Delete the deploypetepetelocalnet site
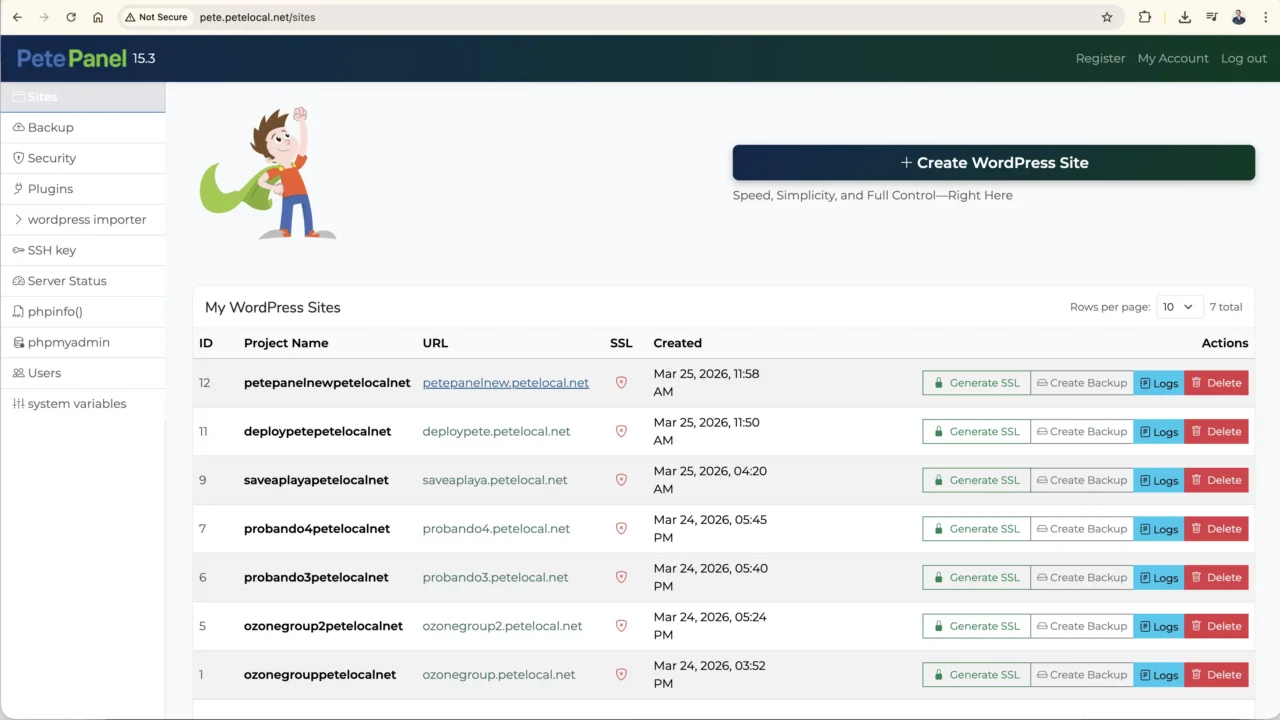This screenshot has height=720, width=1280. [x=1216, y=431]
